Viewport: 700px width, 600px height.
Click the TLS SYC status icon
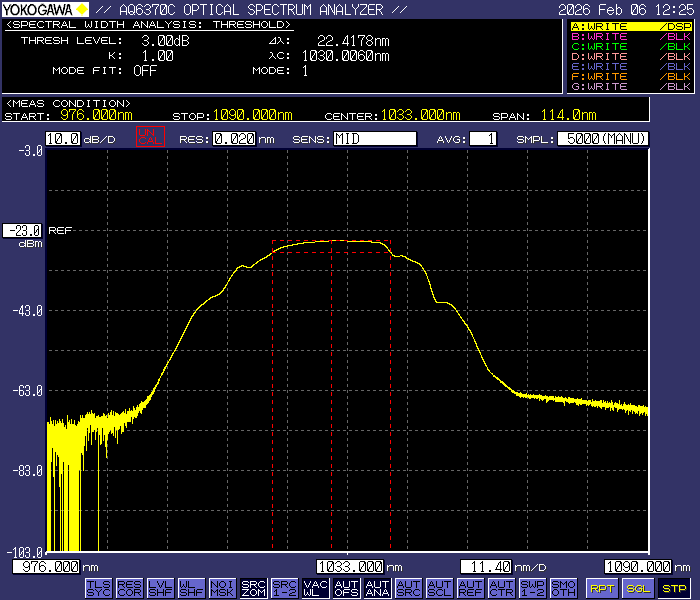pos(98,588)
